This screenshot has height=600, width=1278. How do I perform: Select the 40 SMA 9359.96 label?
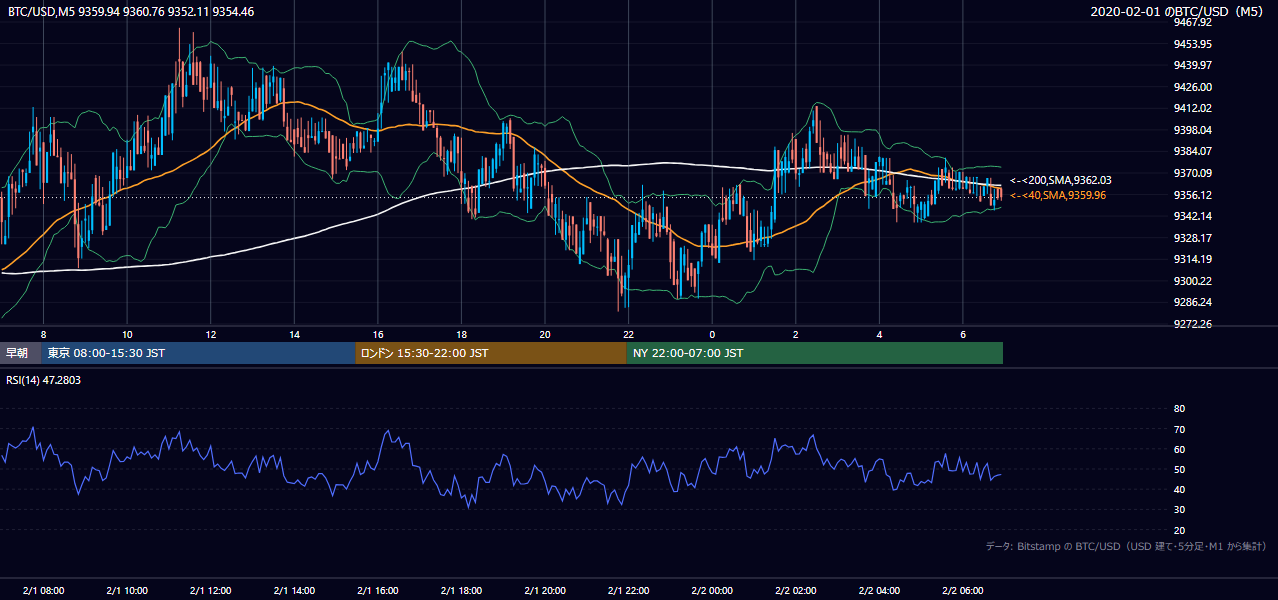(1059, 195)
